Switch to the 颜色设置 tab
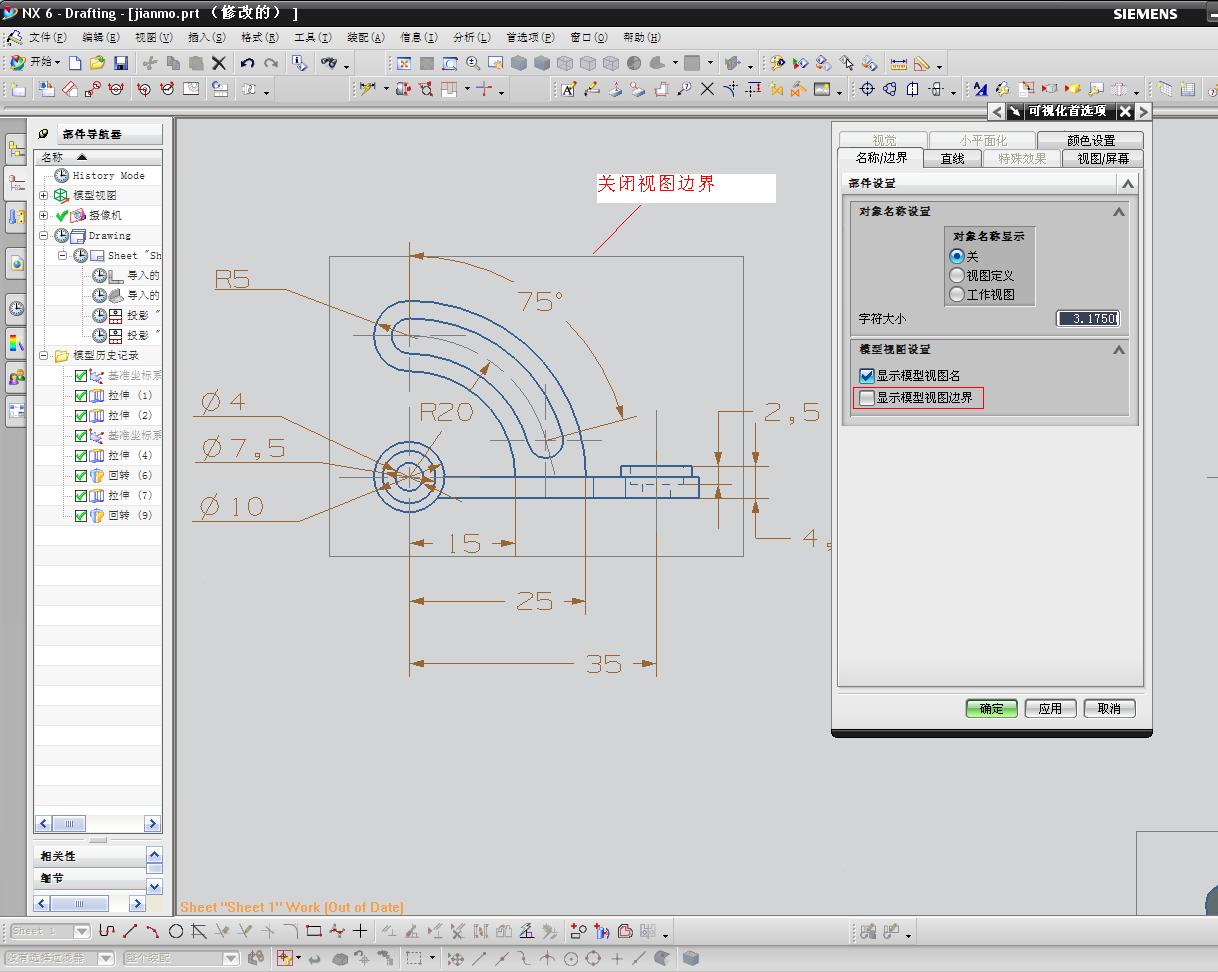 (x=1089, y=140)
